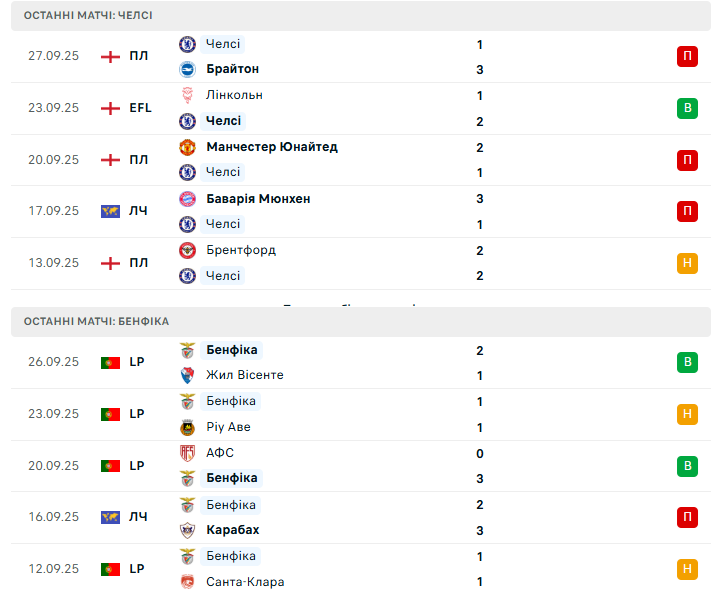Click Santa Clara crest icon

187,582
